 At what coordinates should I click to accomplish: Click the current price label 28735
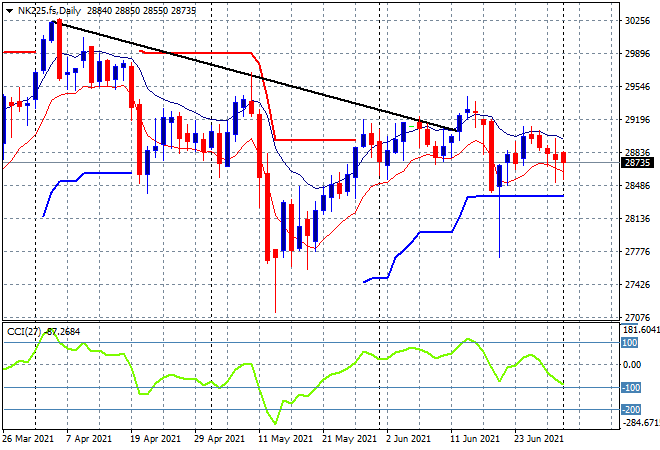[637, 162]
